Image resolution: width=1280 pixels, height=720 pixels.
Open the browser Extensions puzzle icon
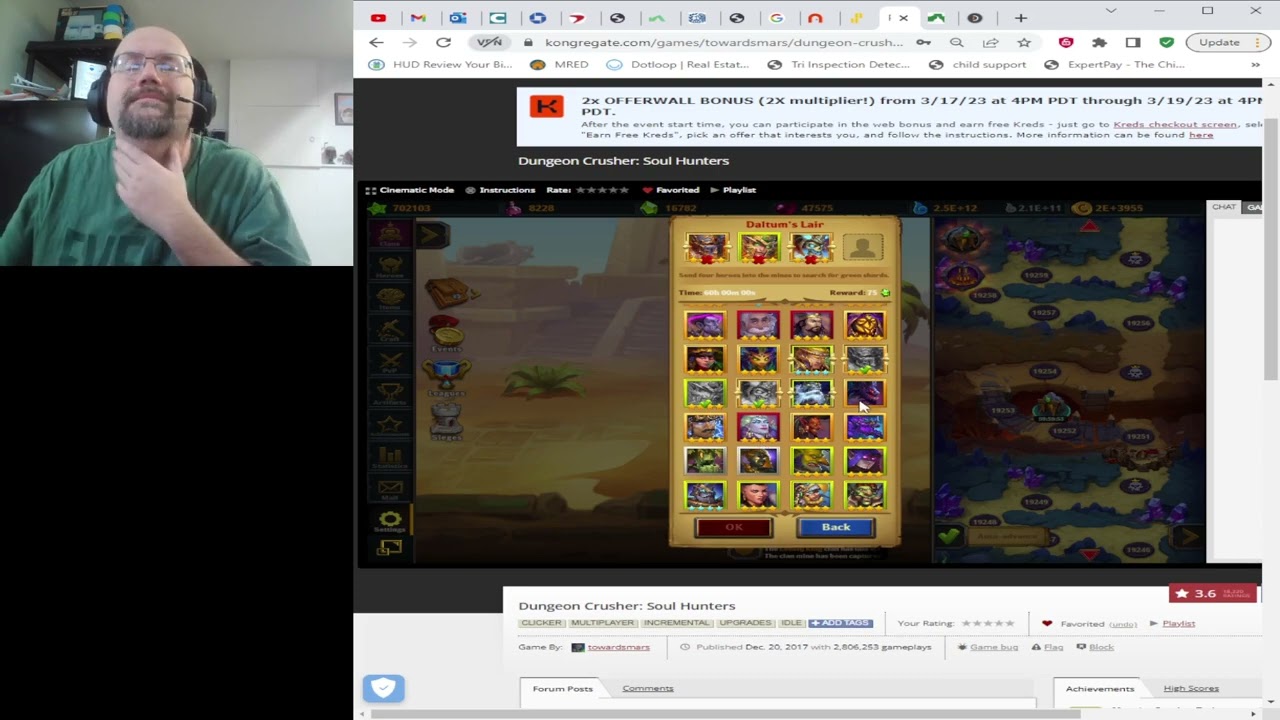1099,43
